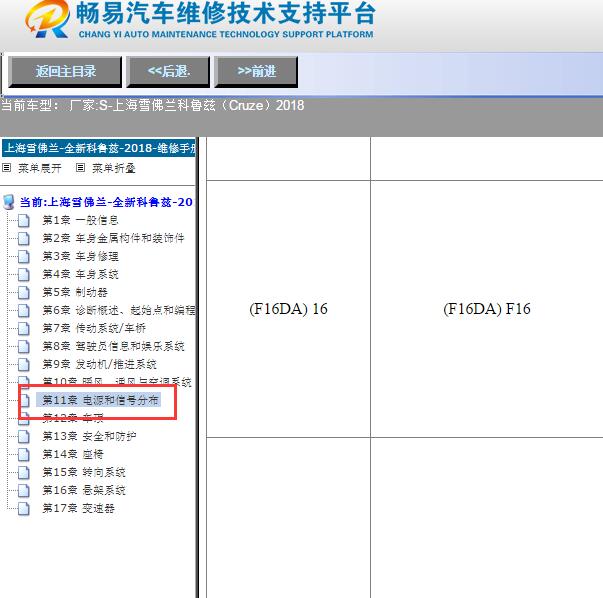This screenshot has height=598, width=603.
Task: Open 第14章 座椅
Action: pos(73,455)
